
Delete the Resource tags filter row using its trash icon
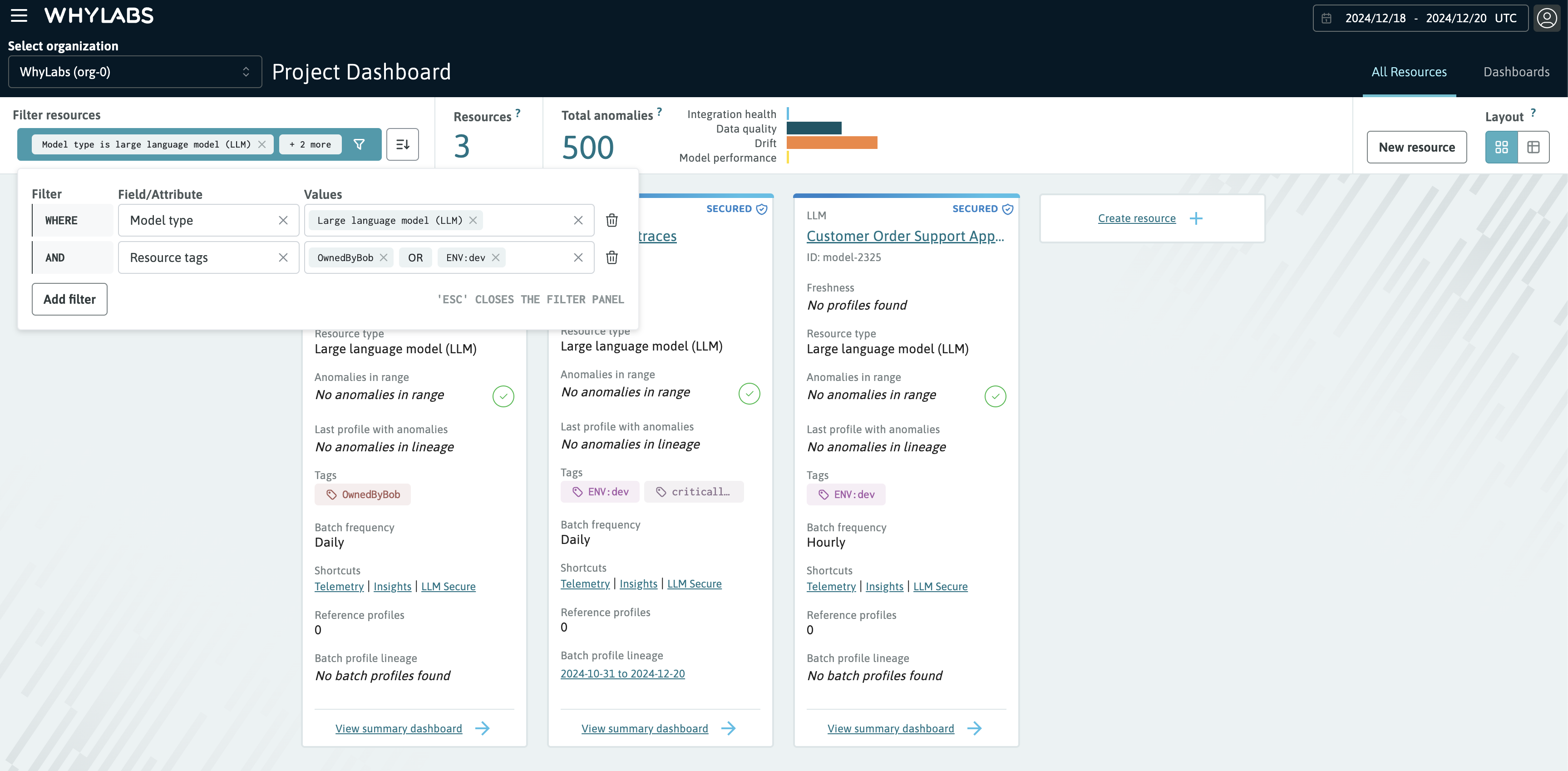(612, 257)
